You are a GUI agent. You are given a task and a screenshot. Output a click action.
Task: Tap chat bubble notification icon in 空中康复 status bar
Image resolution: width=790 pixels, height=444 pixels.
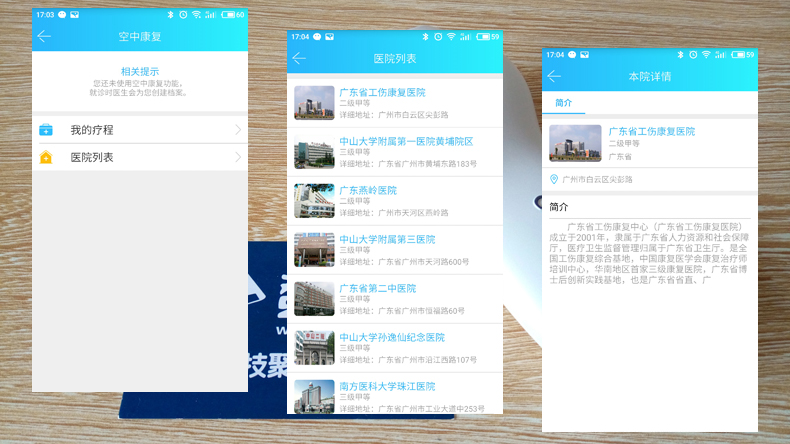coord(62,15)
